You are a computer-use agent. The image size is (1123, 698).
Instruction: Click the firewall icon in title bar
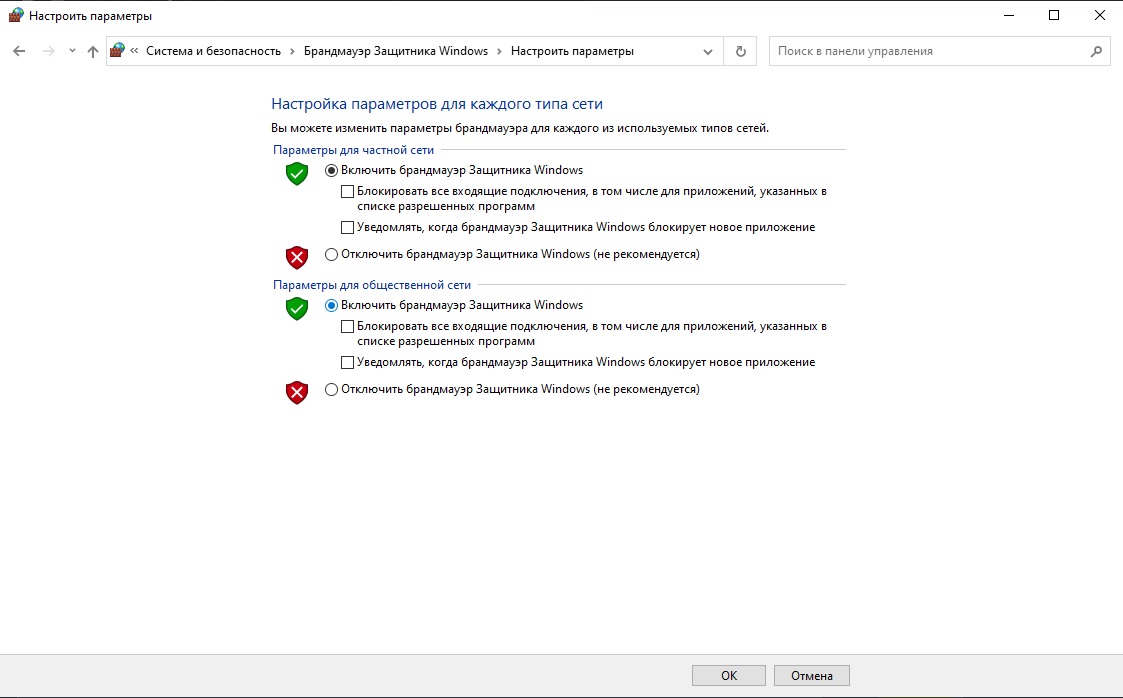coord(15,16)
